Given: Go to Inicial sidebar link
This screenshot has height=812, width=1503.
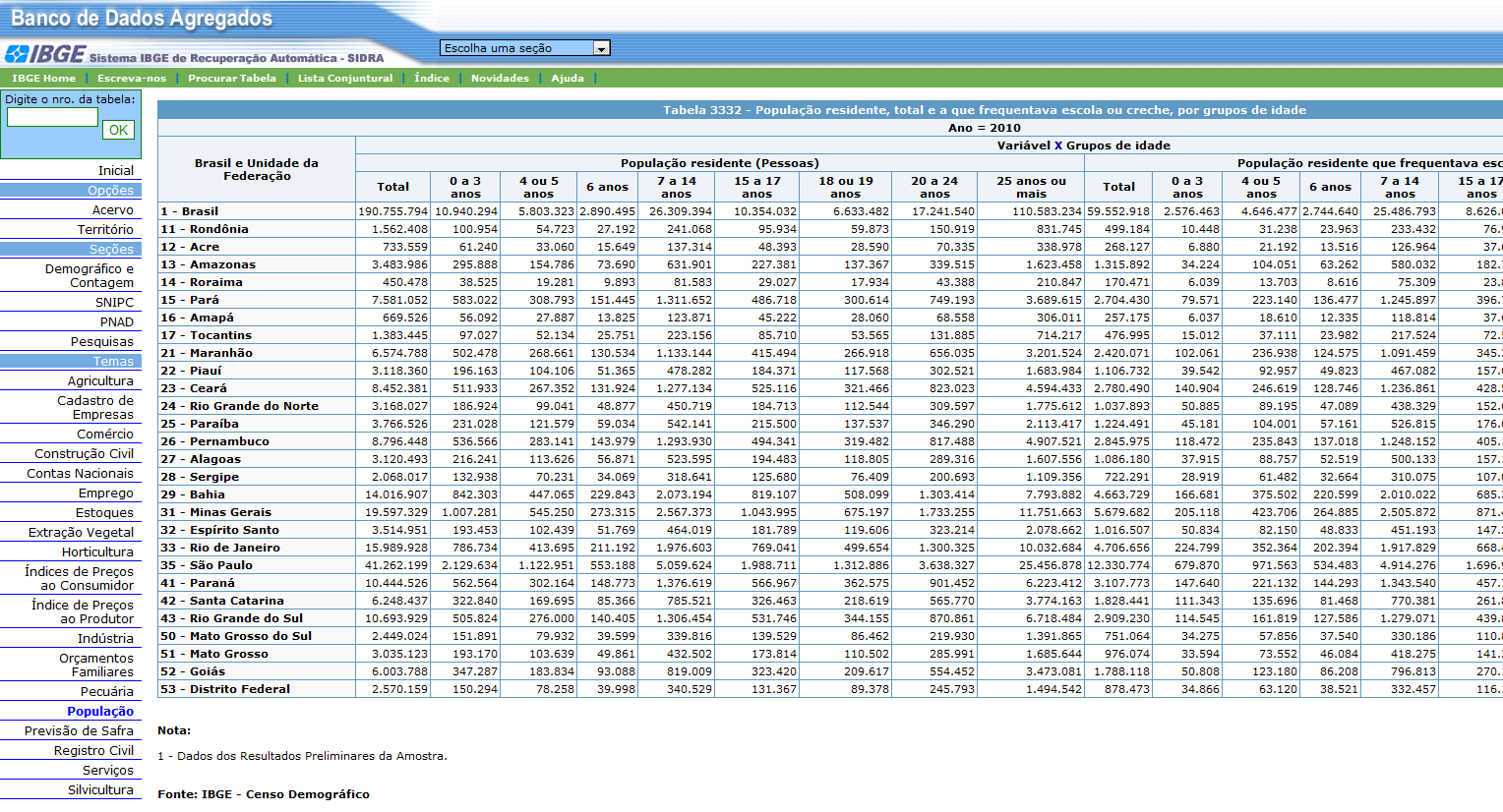Looking at the screenshot, I should (115, 170).
